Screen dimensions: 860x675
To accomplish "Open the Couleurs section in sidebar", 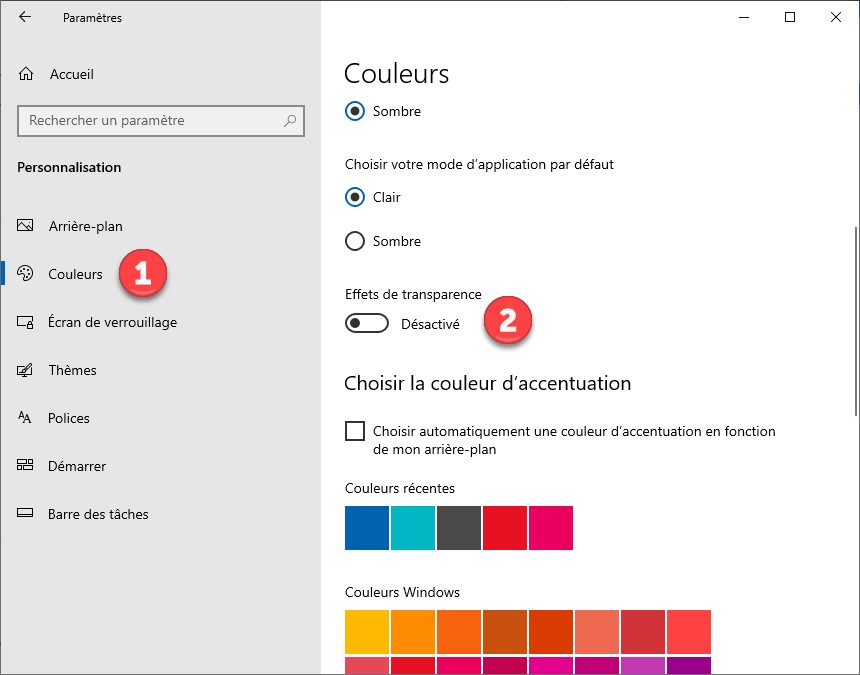I will (75, 274).
